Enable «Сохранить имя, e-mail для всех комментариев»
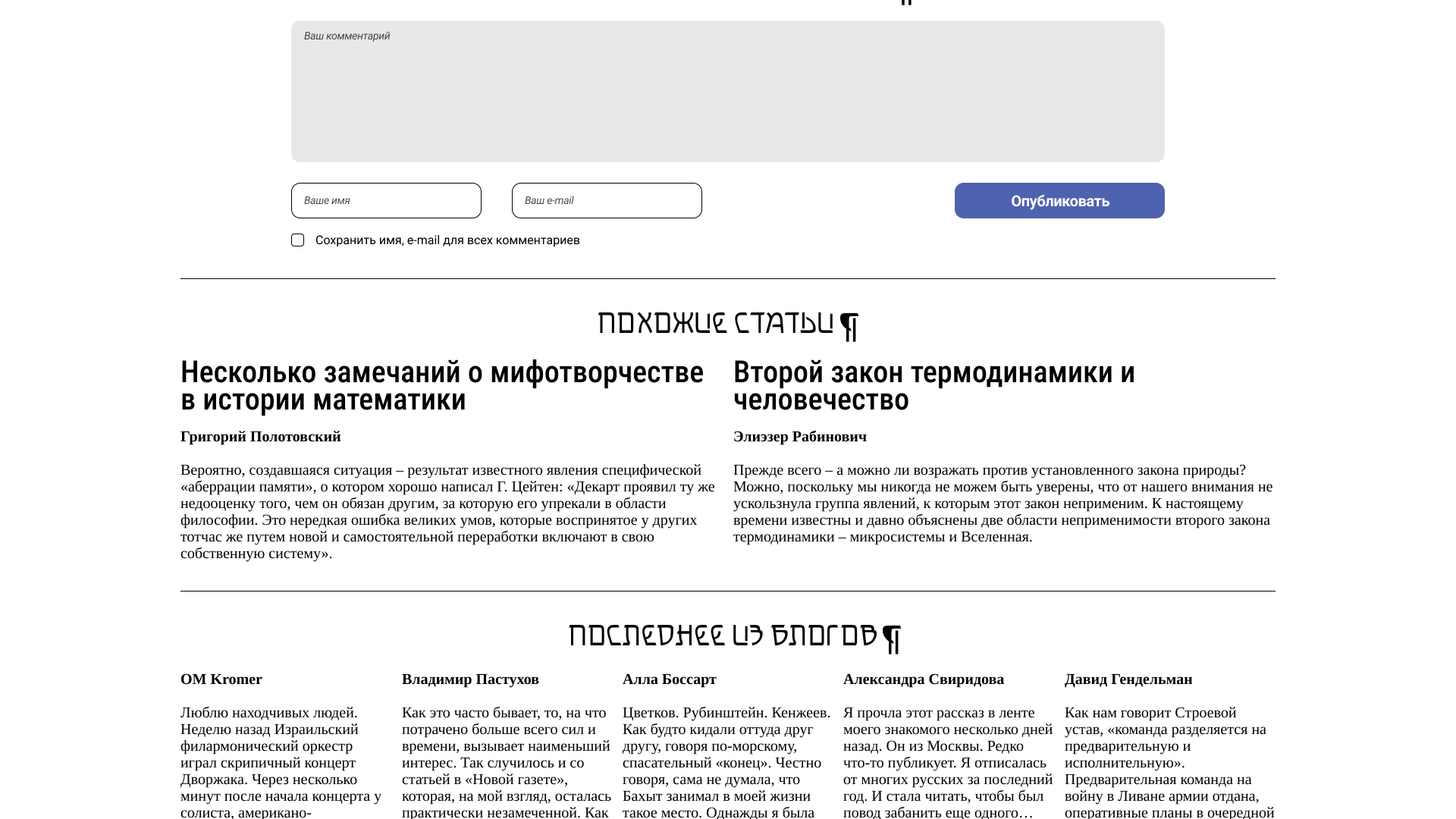The image size is (1456, 819). point(297,240)
